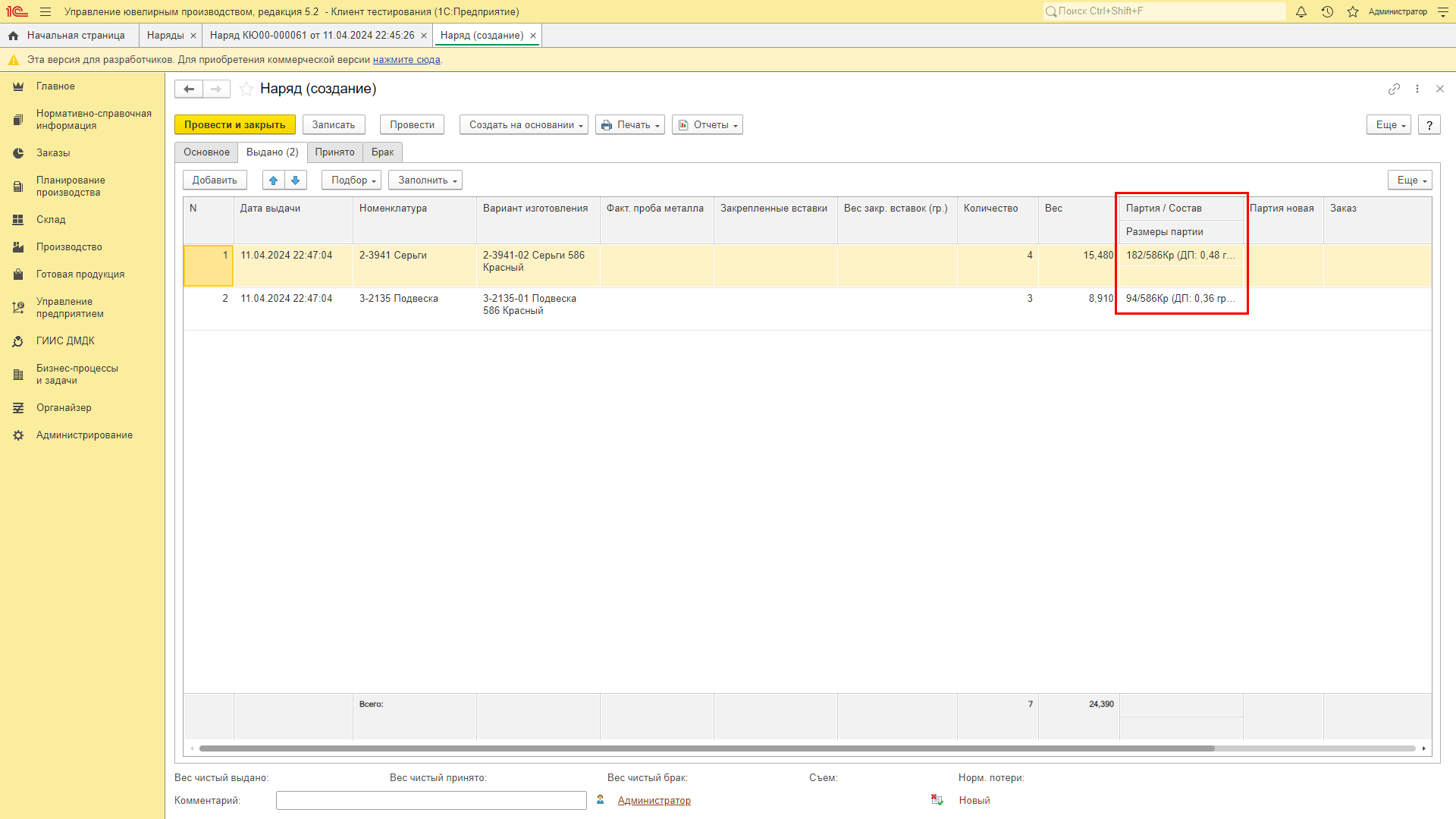Switch to the Основное tab

206,152
